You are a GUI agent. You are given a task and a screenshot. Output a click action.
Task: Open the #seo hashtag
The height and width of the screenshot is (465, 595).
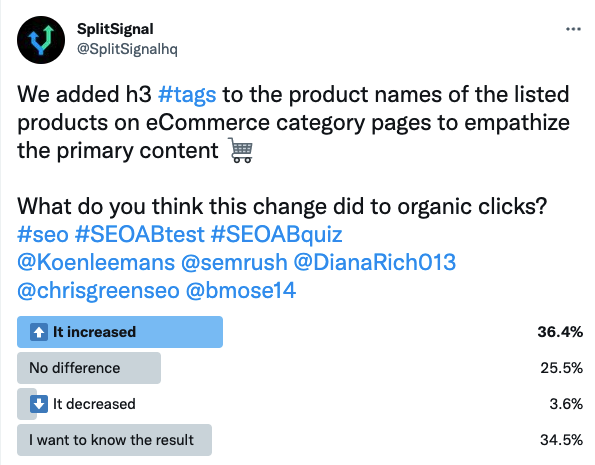[43, 234]
